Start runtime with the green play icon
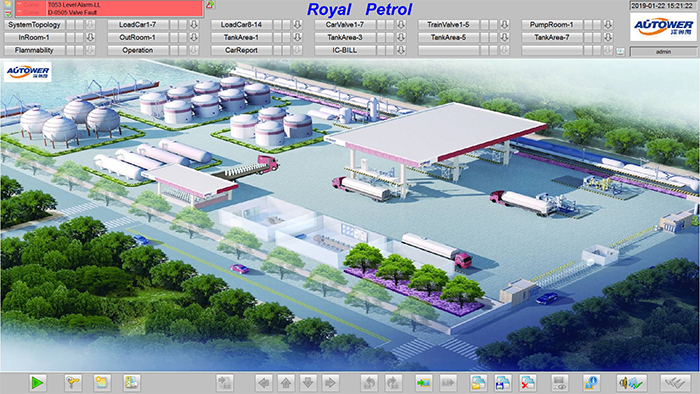The width and height of the screenshot is (700, 394). click(x=37, y=382)
